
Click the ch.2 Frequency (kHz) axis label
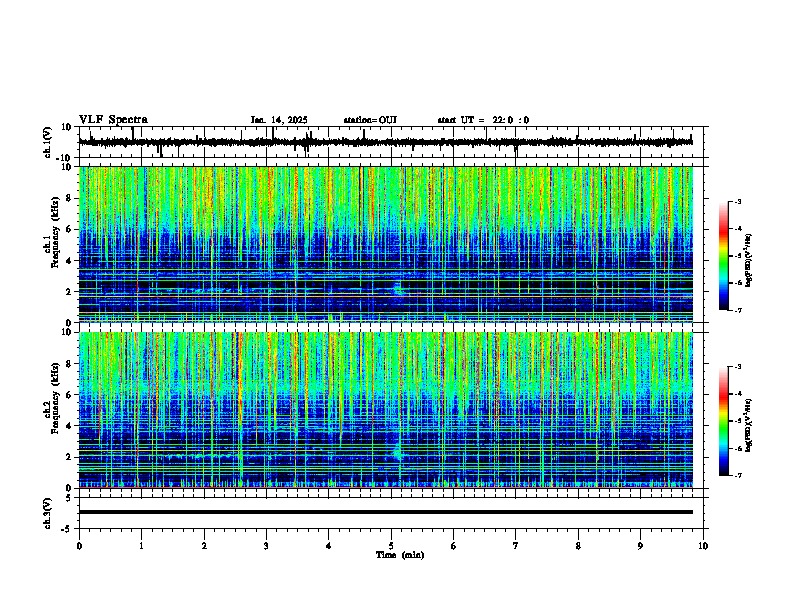[x=52, y=397]
